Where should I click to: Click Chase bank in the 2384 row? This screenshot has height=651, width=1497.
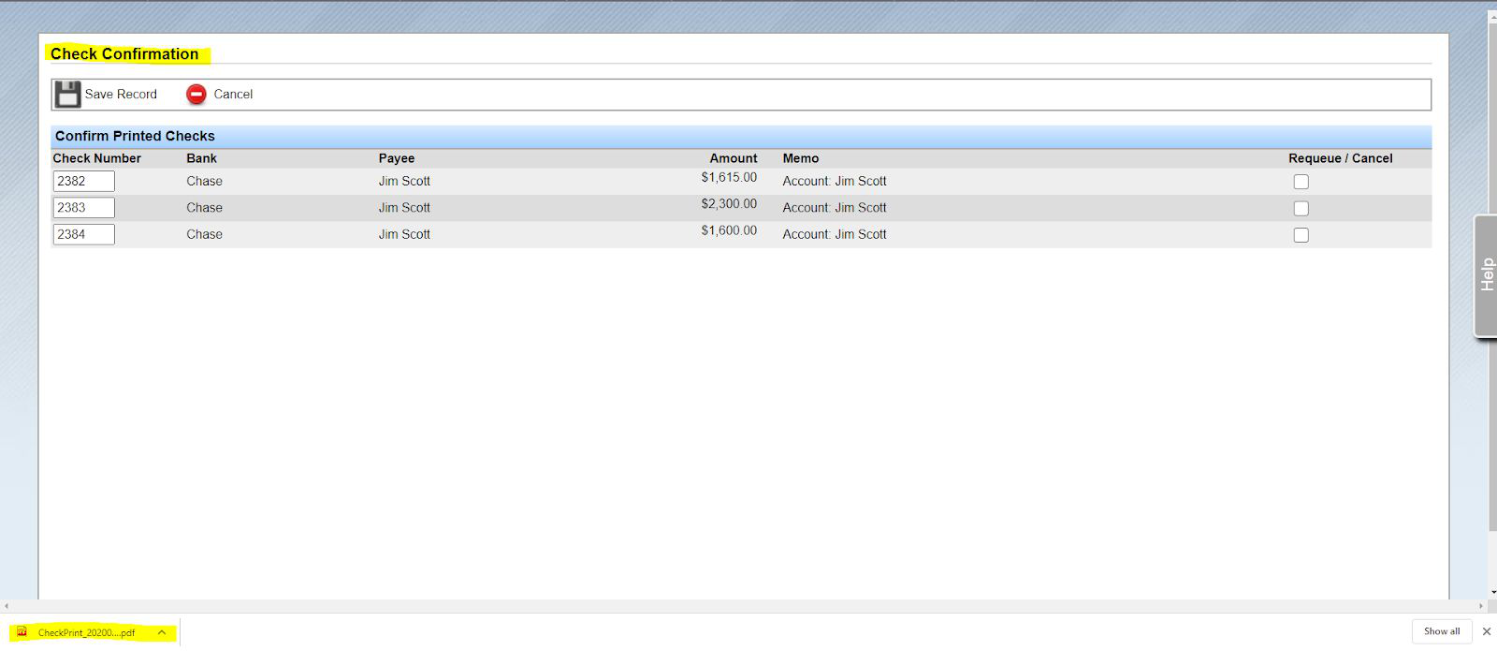(204, 234)
